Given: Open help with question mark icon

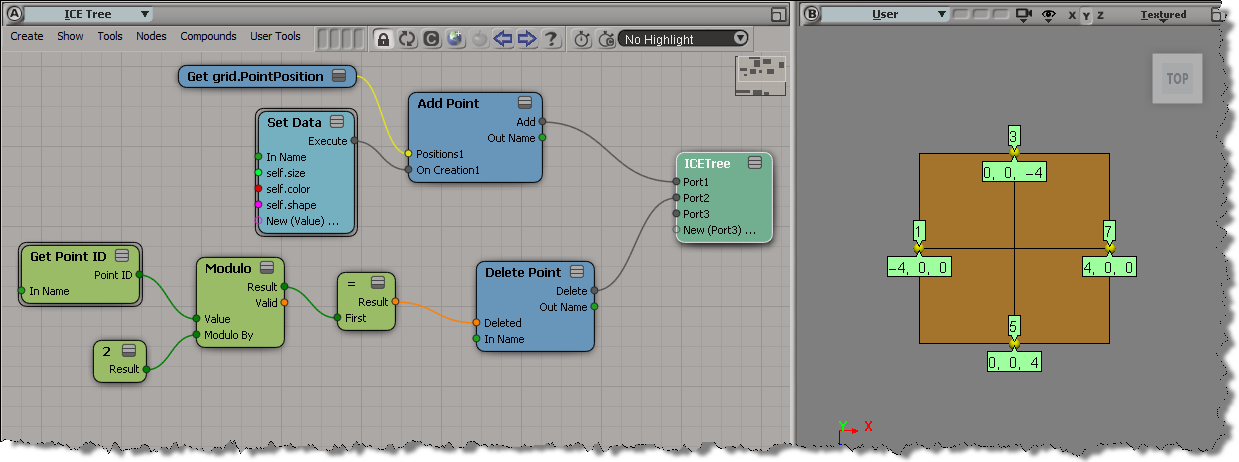Looking at the screenshot, I should (x=551, y=39).
